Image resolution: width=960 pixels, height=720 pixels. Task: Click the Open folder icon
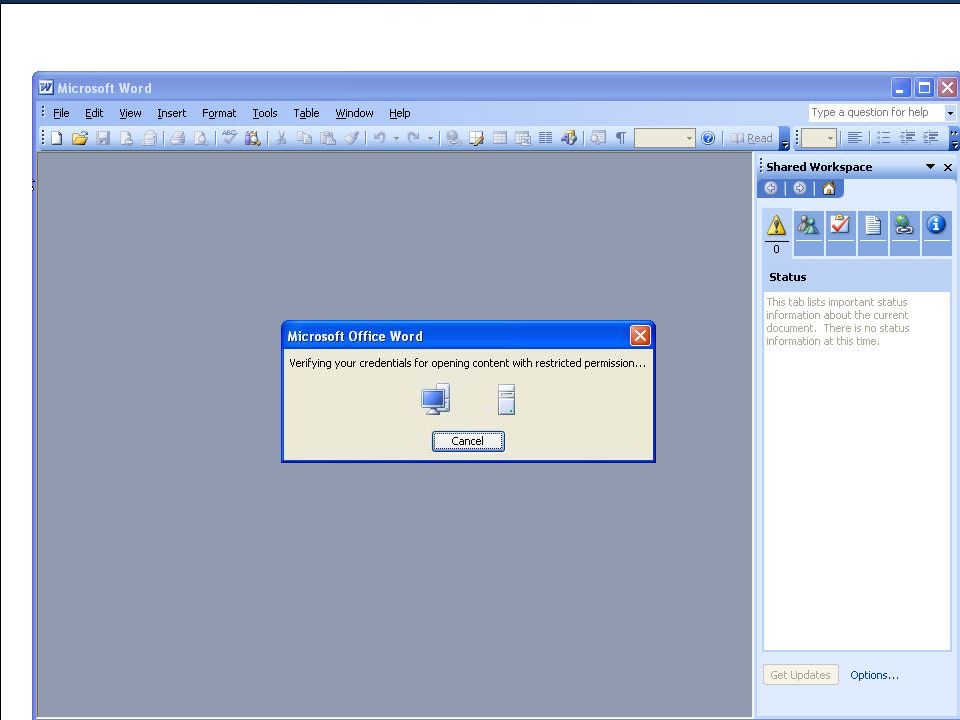pyautogui.click(x=80, y=138)
